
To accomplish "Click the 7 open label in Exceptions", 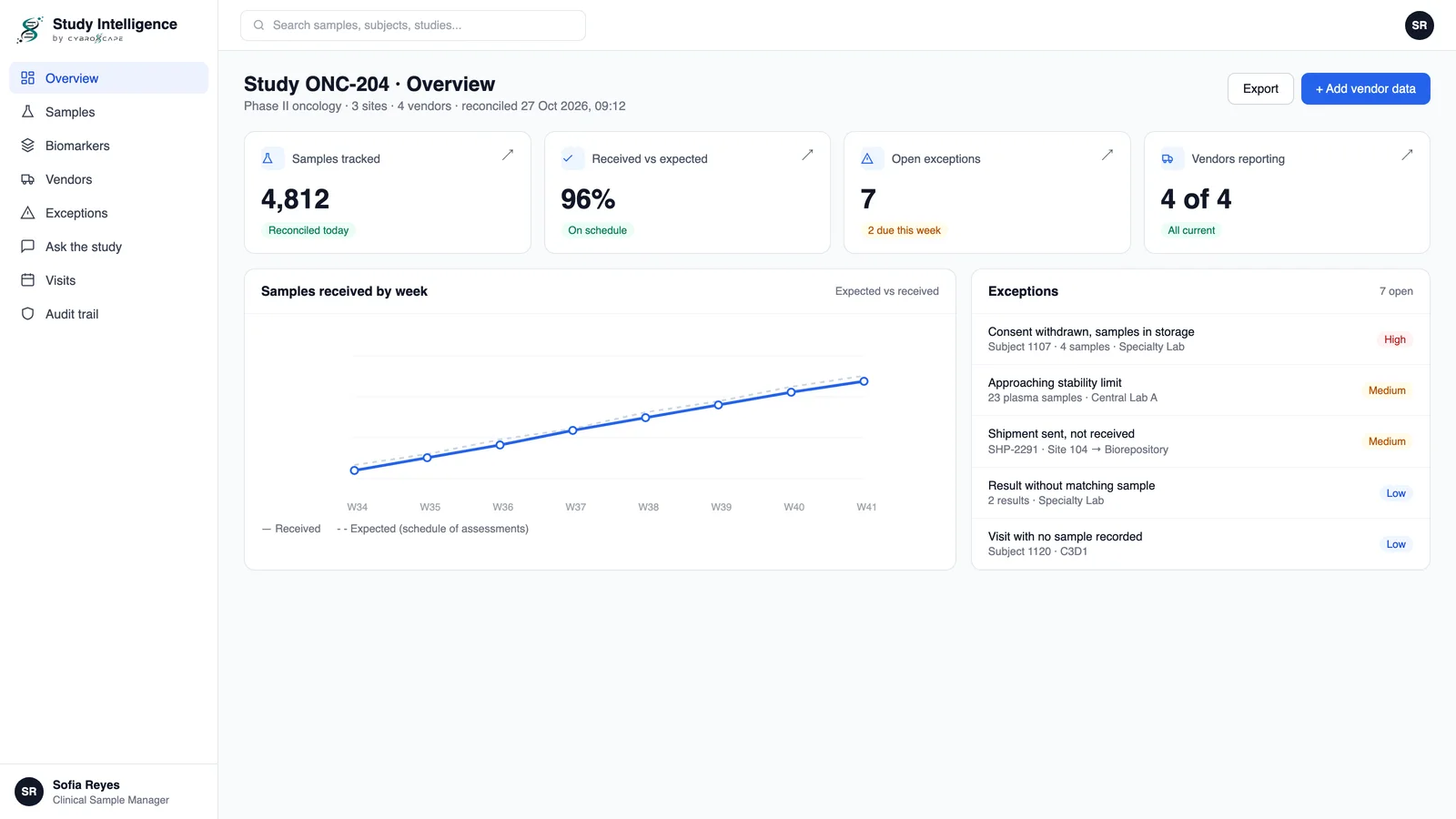I will (1396, 291).
